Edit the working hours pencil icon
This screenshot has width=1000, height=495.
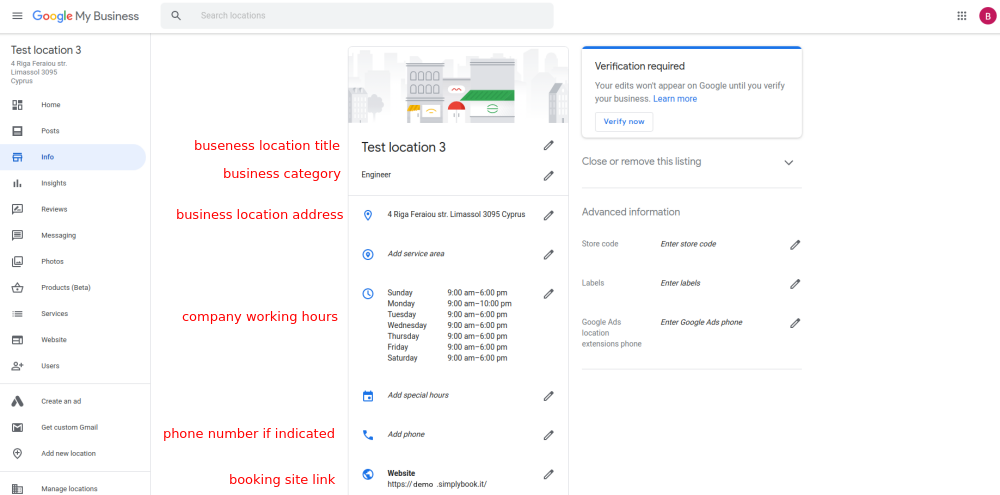[548, 294]
